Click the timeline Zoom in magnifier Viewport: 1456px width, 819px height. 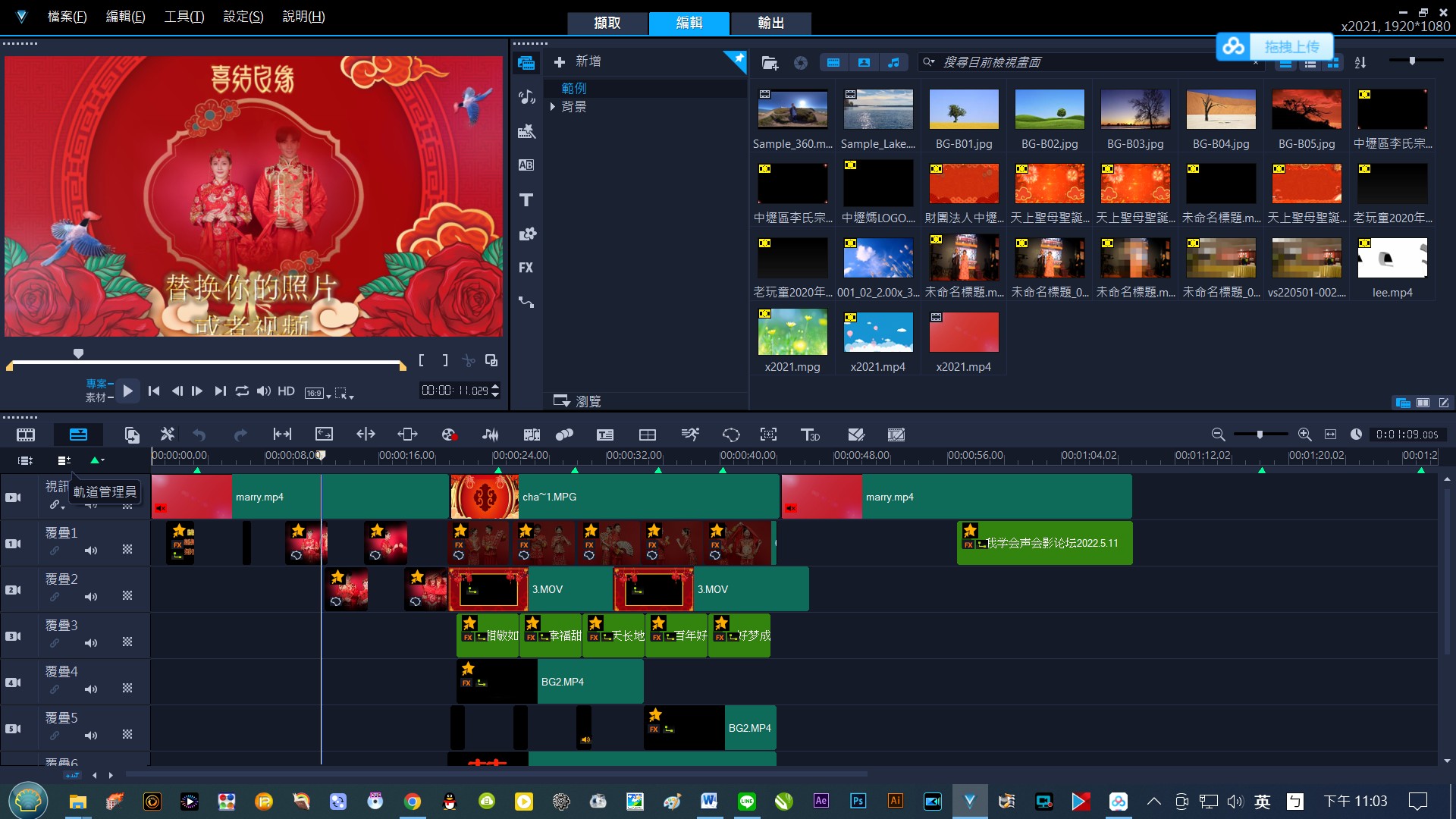(x=1304, y=435)
